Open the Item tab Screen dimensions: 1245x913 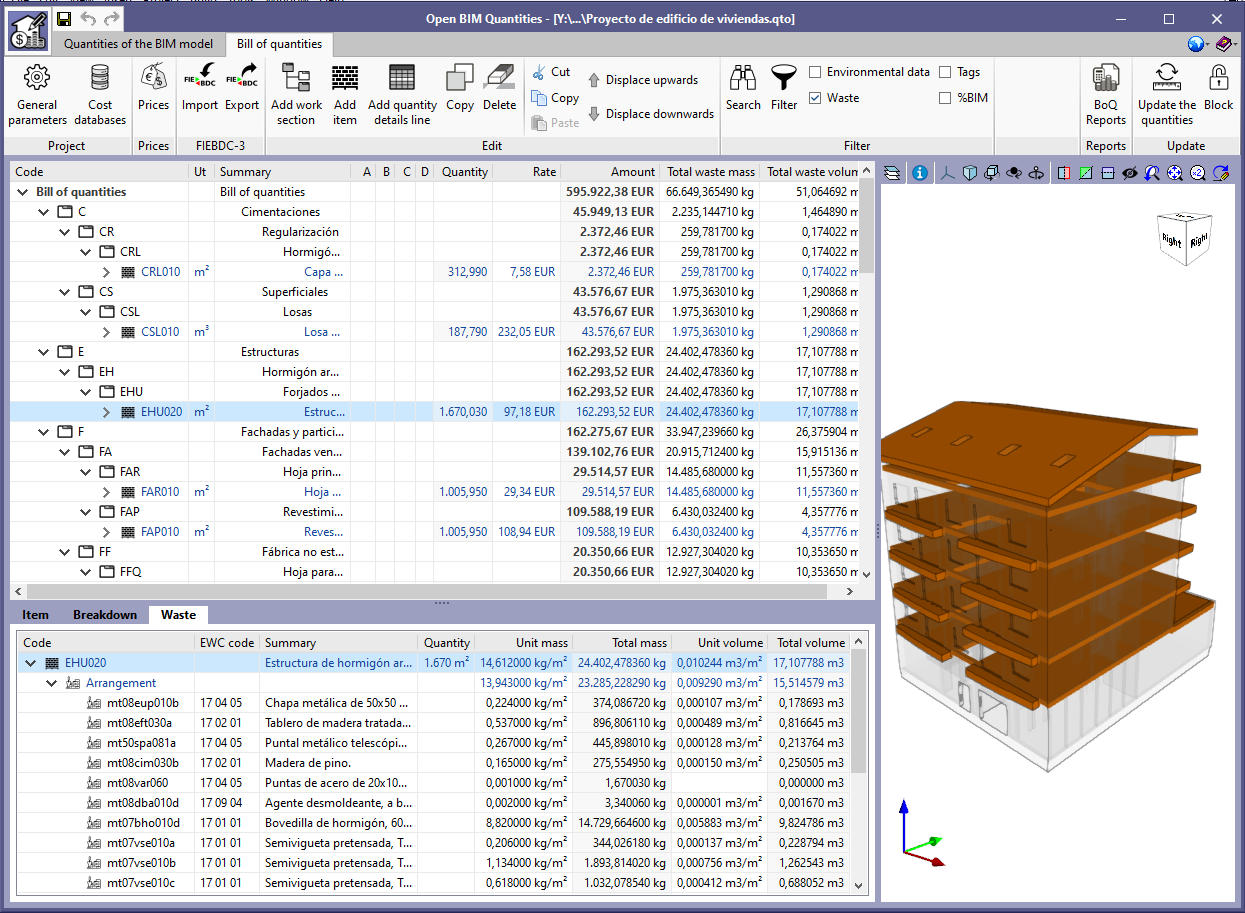point(35,615)
